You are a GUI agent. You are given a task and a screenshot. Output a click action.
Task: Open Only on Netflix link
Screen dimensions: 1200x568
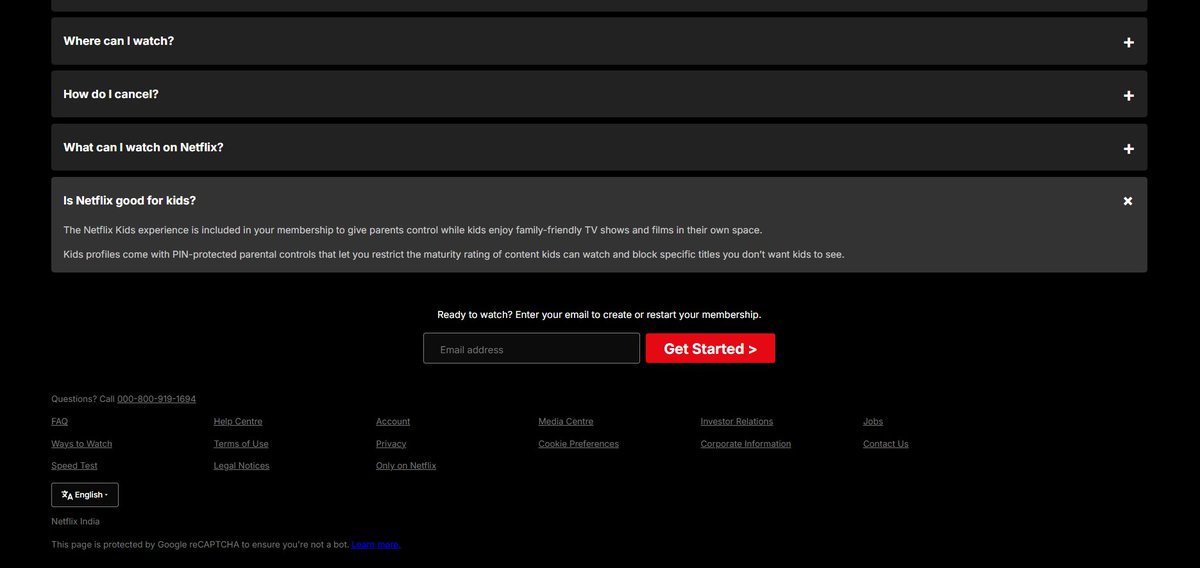click(x=406, y=466)
